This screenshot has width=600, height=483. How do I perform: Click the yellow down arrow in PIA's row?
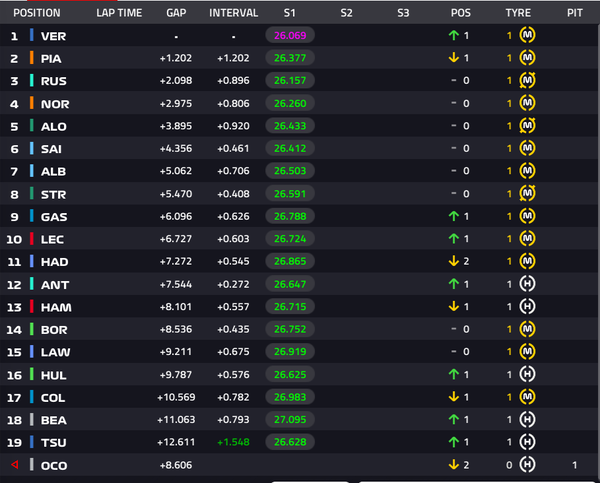[x=453, y=58]
